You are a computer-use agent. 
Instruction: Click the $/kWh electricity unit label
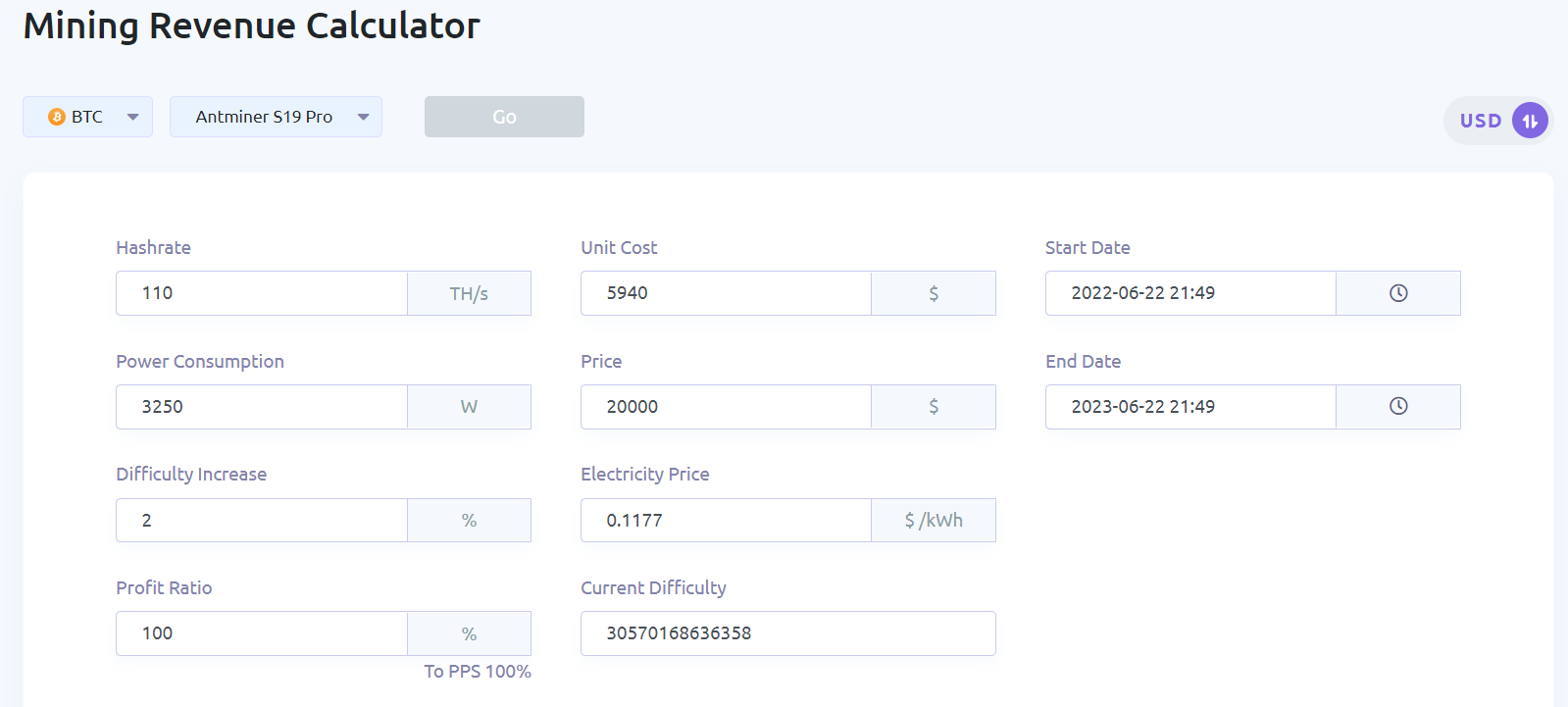point(934,521)
